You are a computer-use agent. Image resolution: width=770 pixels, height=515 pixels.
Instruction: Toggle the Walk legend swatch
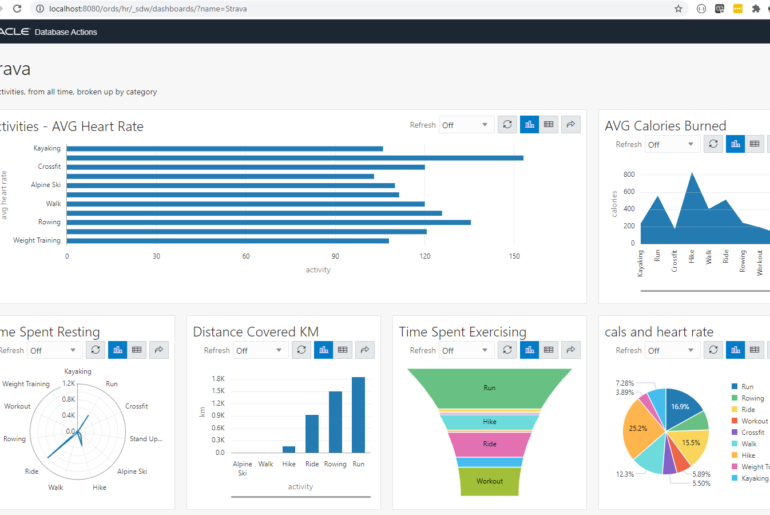pos(735,444)
